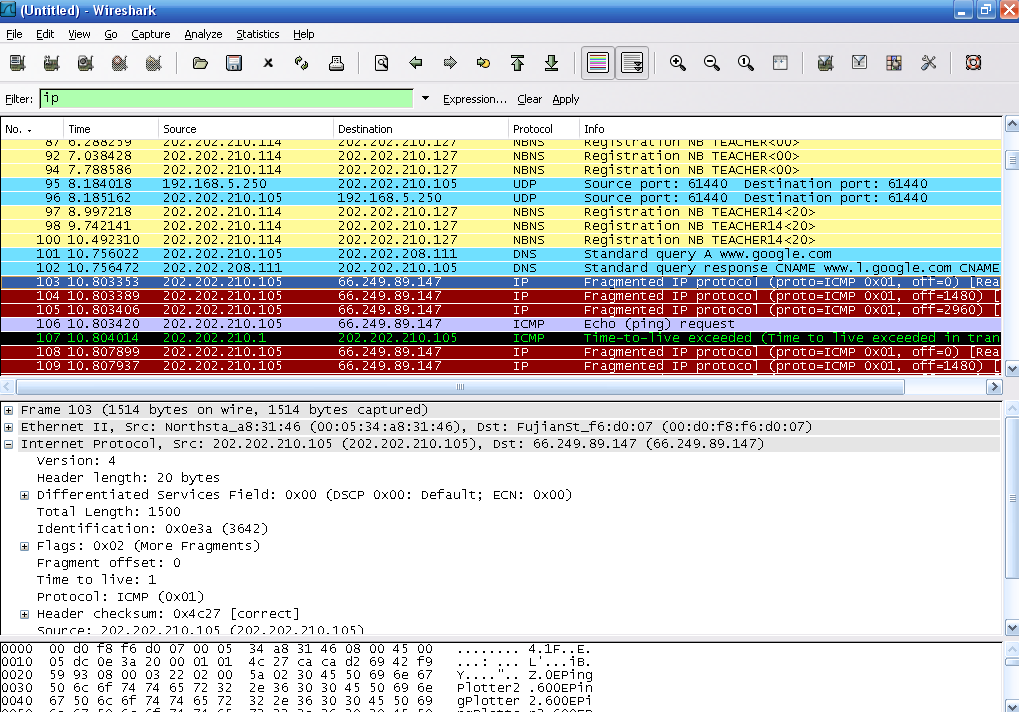Viewport: 1019px width, 712px height.
Task: Toggle Colorize Packet List
Action: click(x=597, y=62)
